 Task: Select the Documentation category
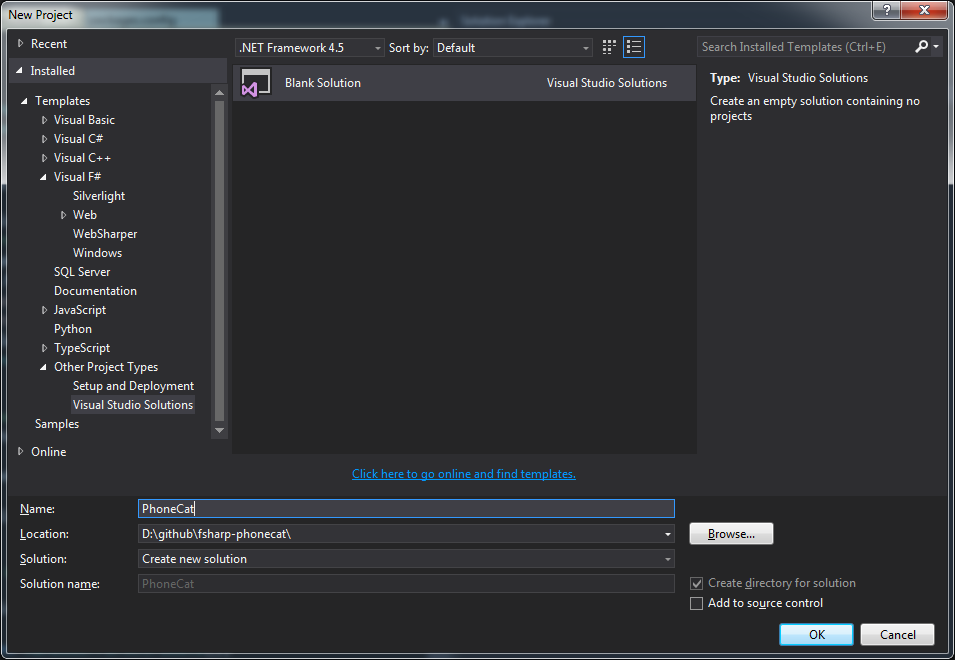(95, 290)
